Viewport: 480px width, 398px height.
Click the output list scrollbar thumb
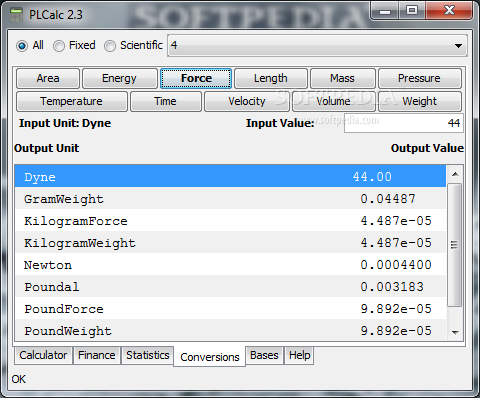coord(455,245)
